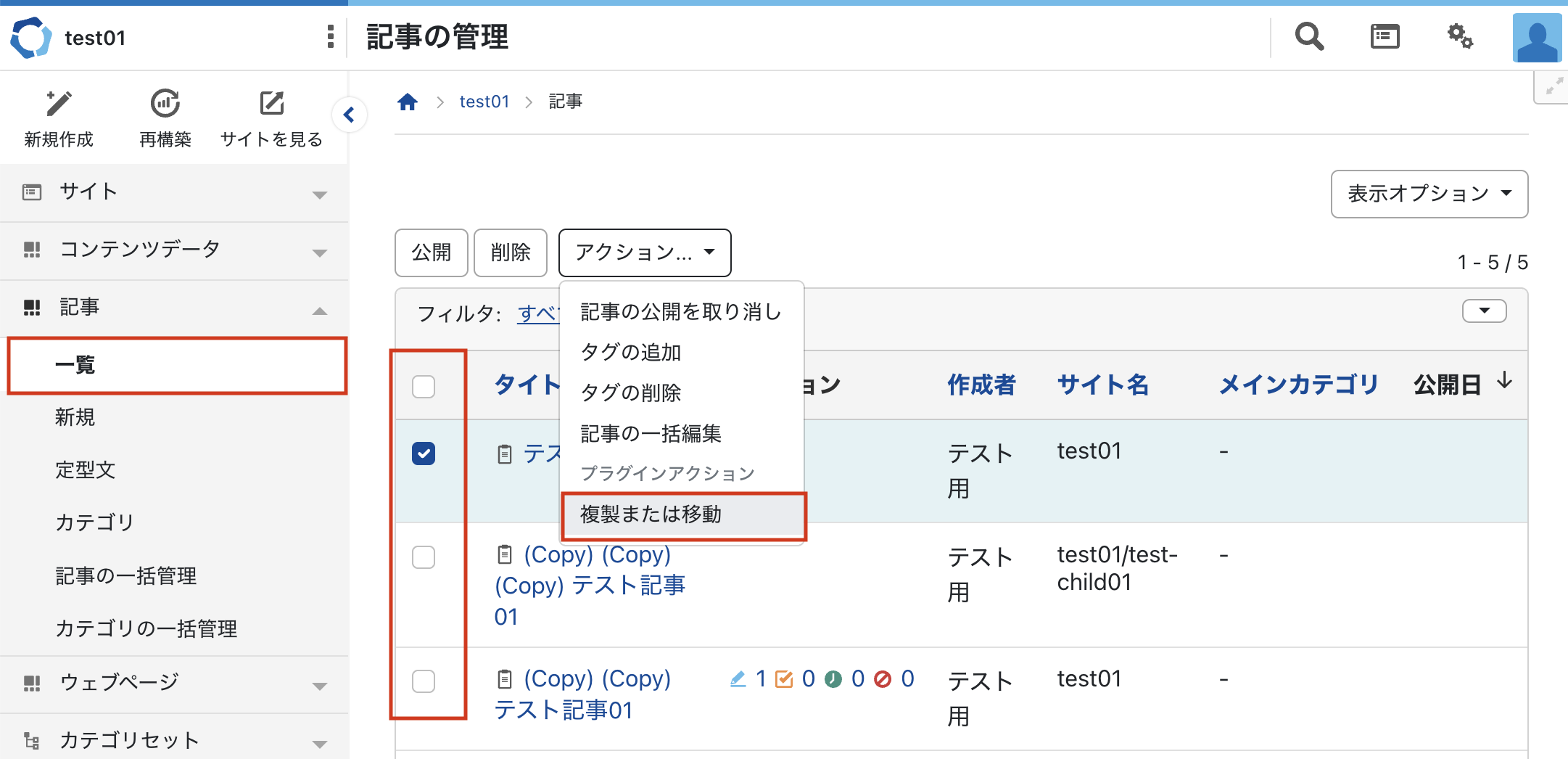
Task: Uncheck the selected first article checkbox
Action: click(424, 454)
